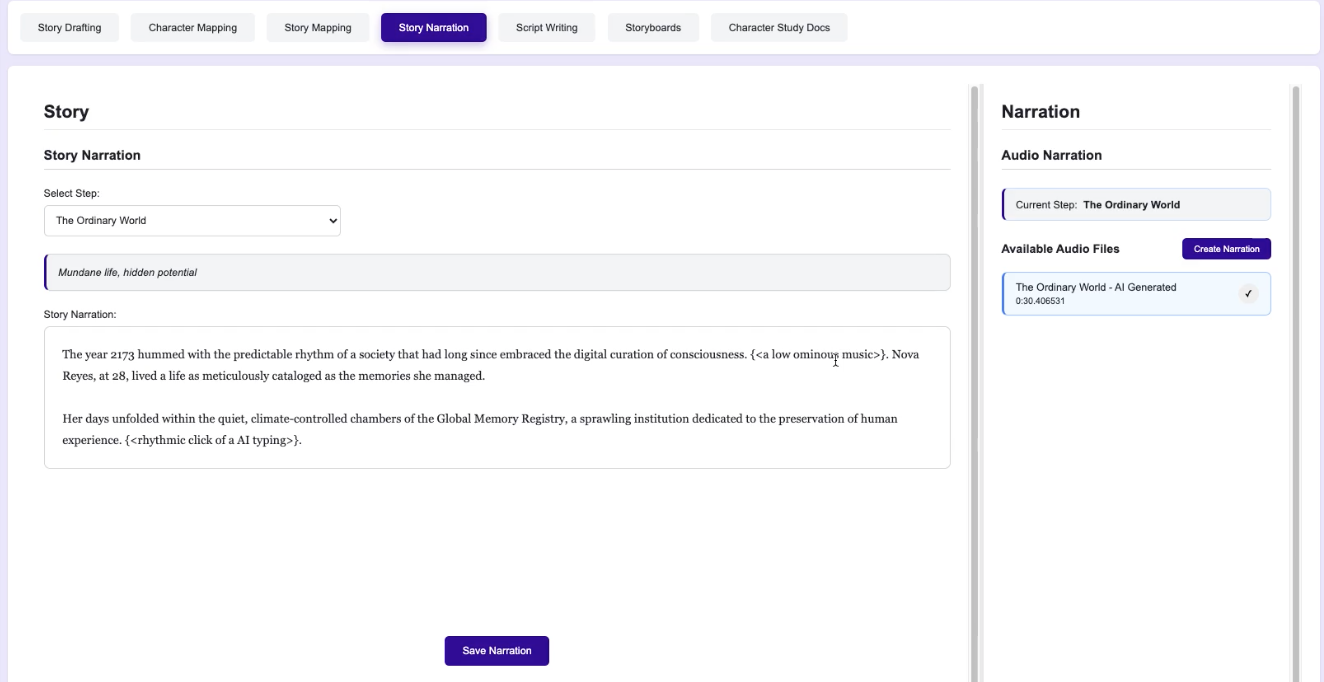Click the checkmark icon on the audio file
The height and width of the screenshot is (682, 1324).
[x=1248, y=294]
